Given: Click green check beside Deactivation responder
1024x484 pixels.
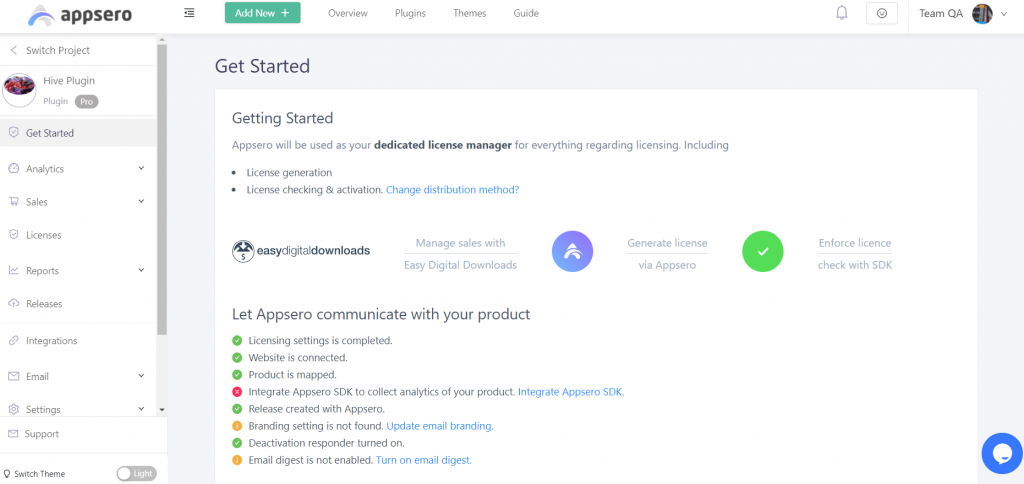Looking at the screenshot, I should tap(237, 443).
